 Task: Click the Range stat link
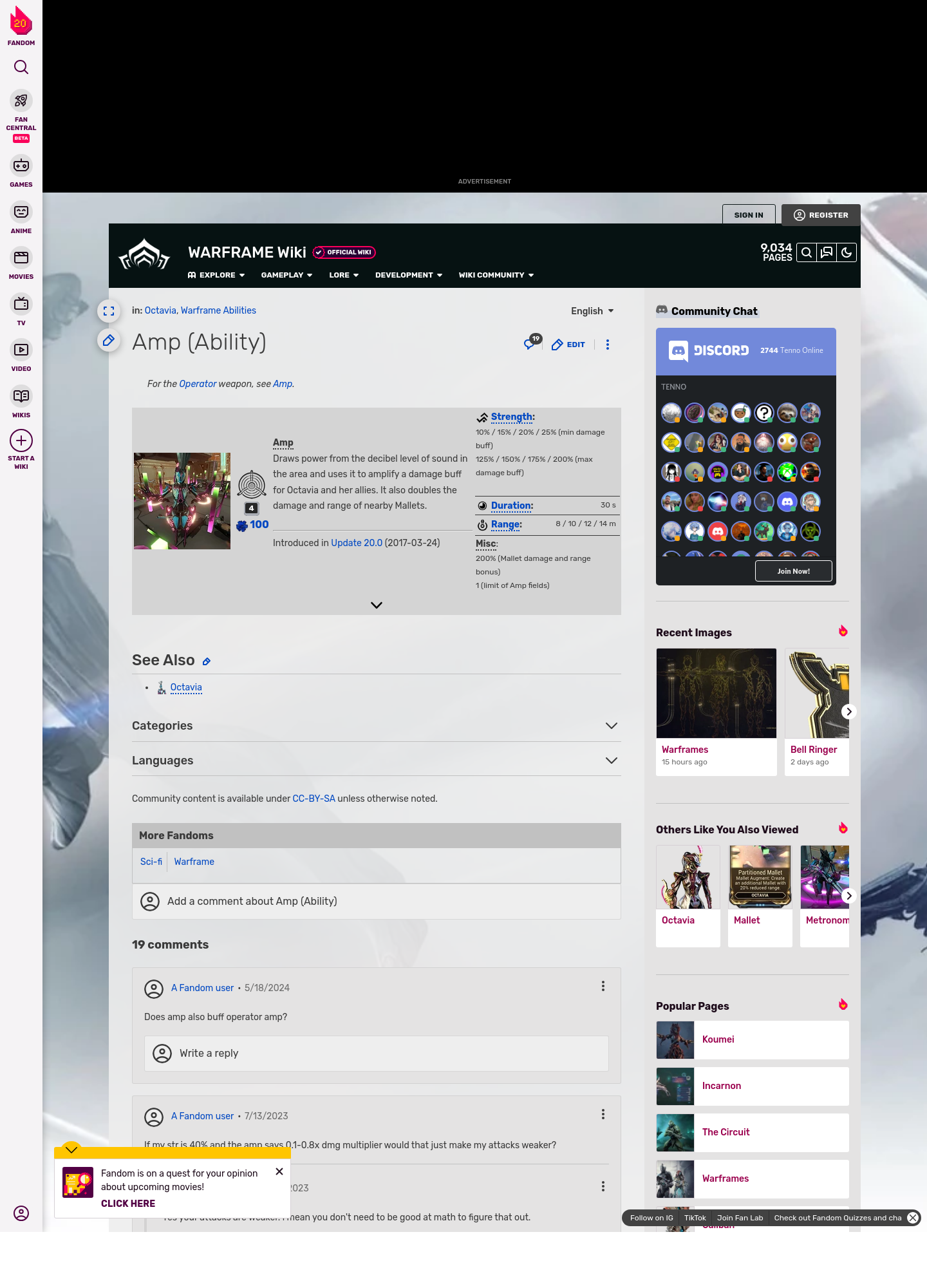(505, 524)
